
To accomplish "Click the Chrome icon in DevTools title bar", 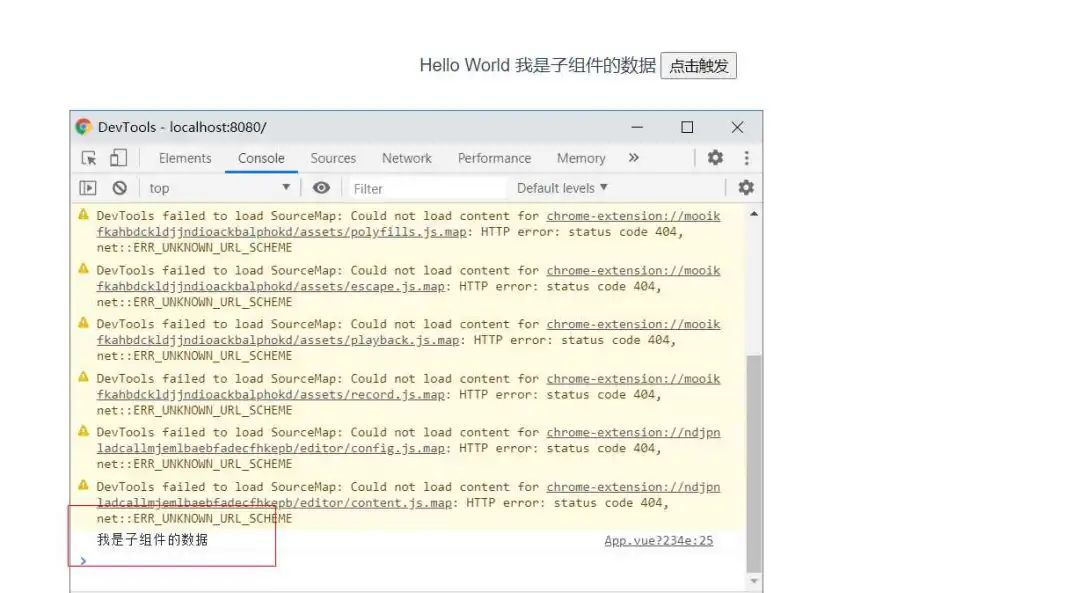I will (x=84, y=127).
